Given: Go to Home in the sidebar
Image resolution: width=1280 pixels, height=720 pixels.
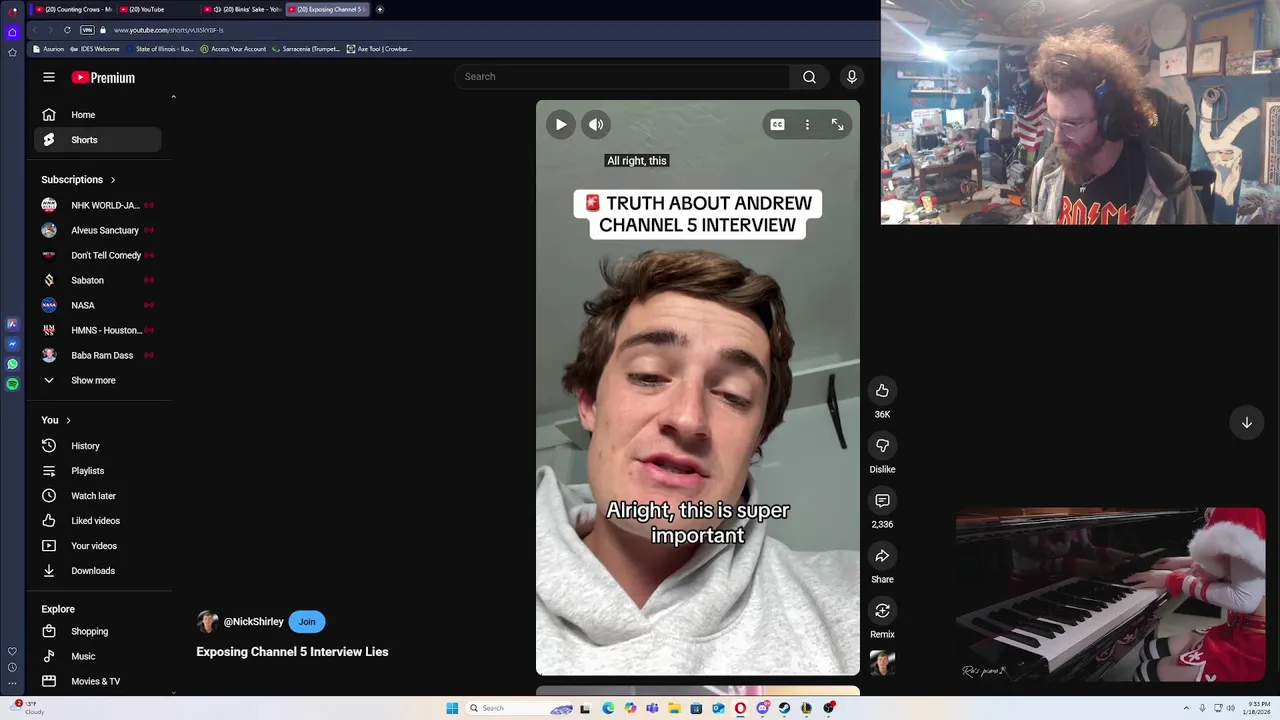Looking at the screenshot, I should click(97, 115).
